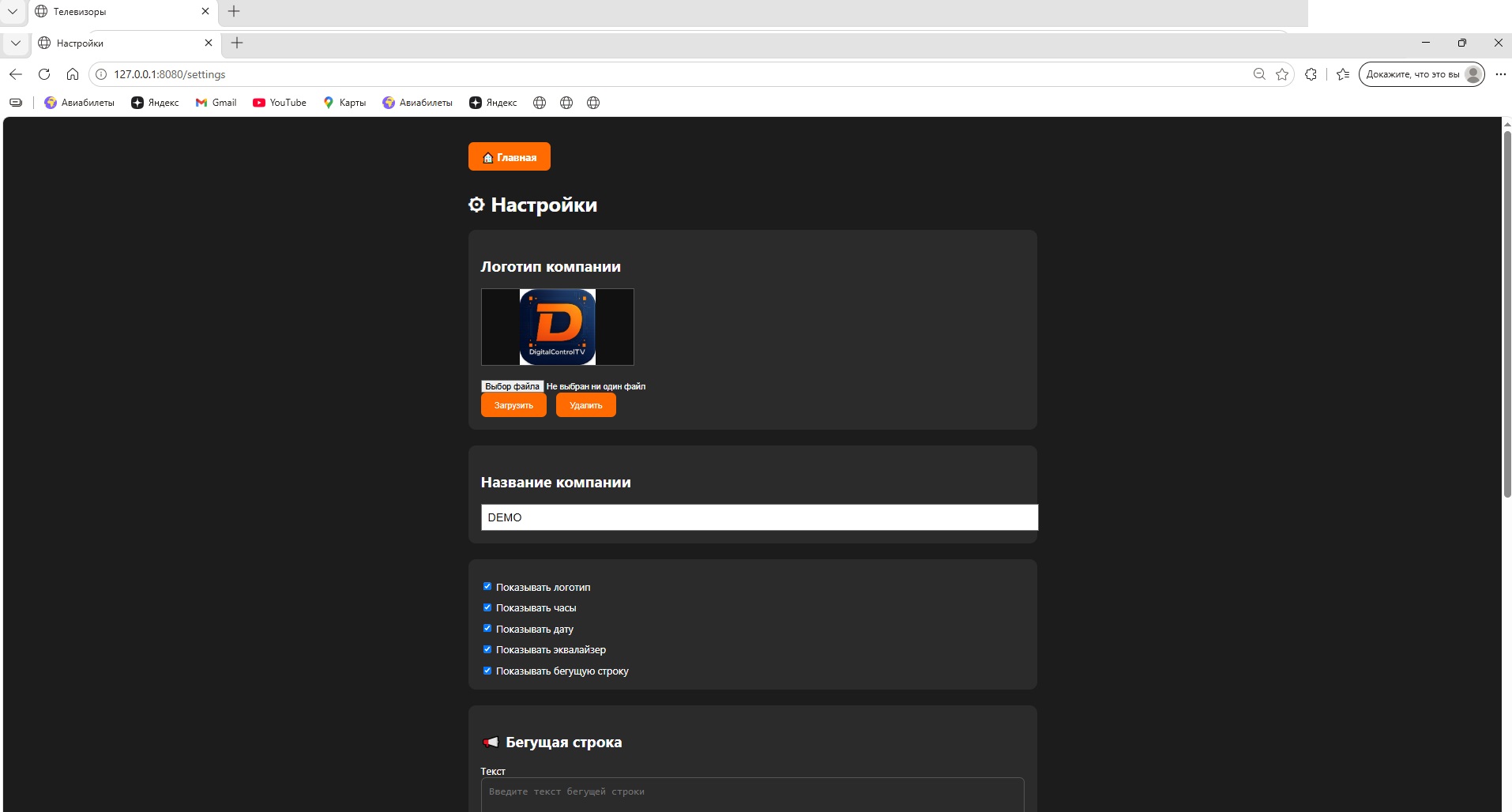Click the Главная button
1512x812 pixels.
[510, 157]
